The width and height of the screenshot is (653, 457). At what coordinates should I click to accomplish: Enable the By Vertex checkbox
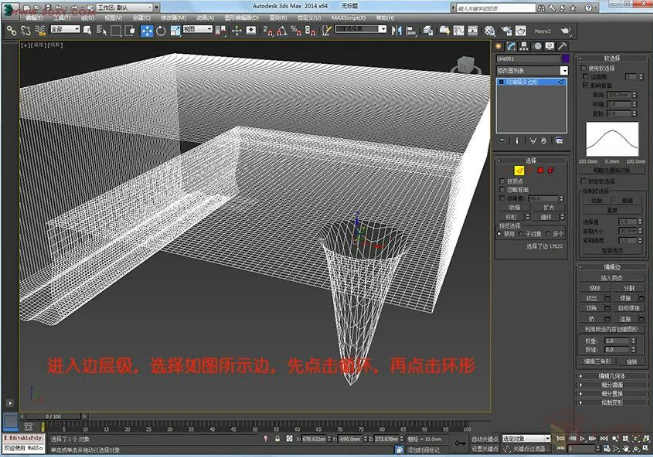click(x=501, y=181)
